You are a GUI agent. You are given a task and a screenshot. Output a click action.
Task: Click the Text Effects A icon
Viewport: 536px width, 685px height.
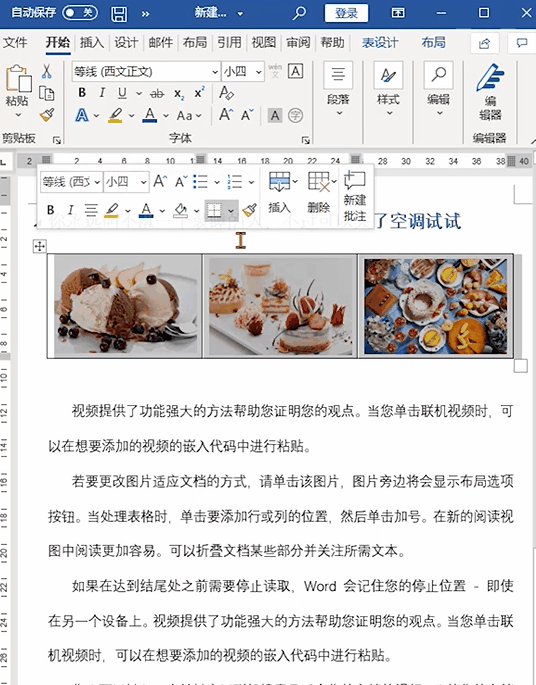82,115
